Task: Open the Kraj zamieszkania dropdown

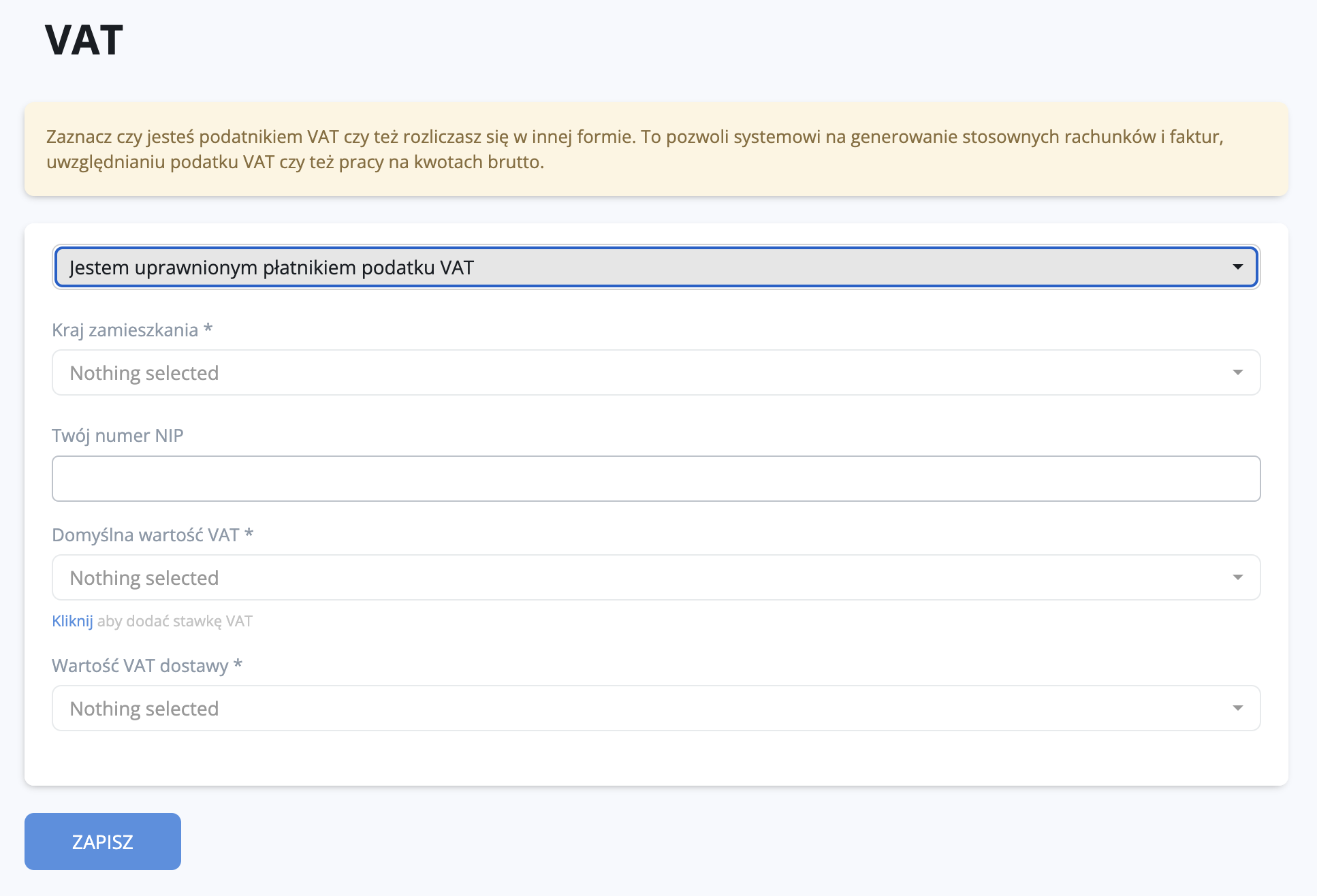Action: [x=655, y=372]
